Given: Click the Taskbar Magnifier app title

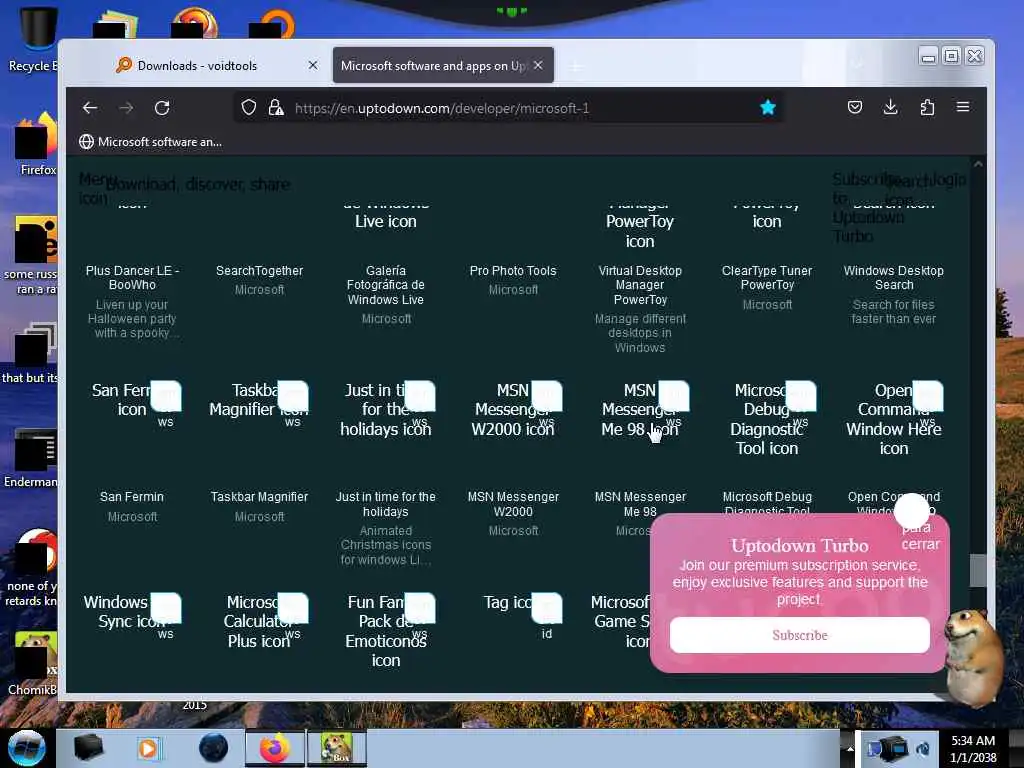Looking at the screenshot, I should pyautogui.click(x=259, y=497).
